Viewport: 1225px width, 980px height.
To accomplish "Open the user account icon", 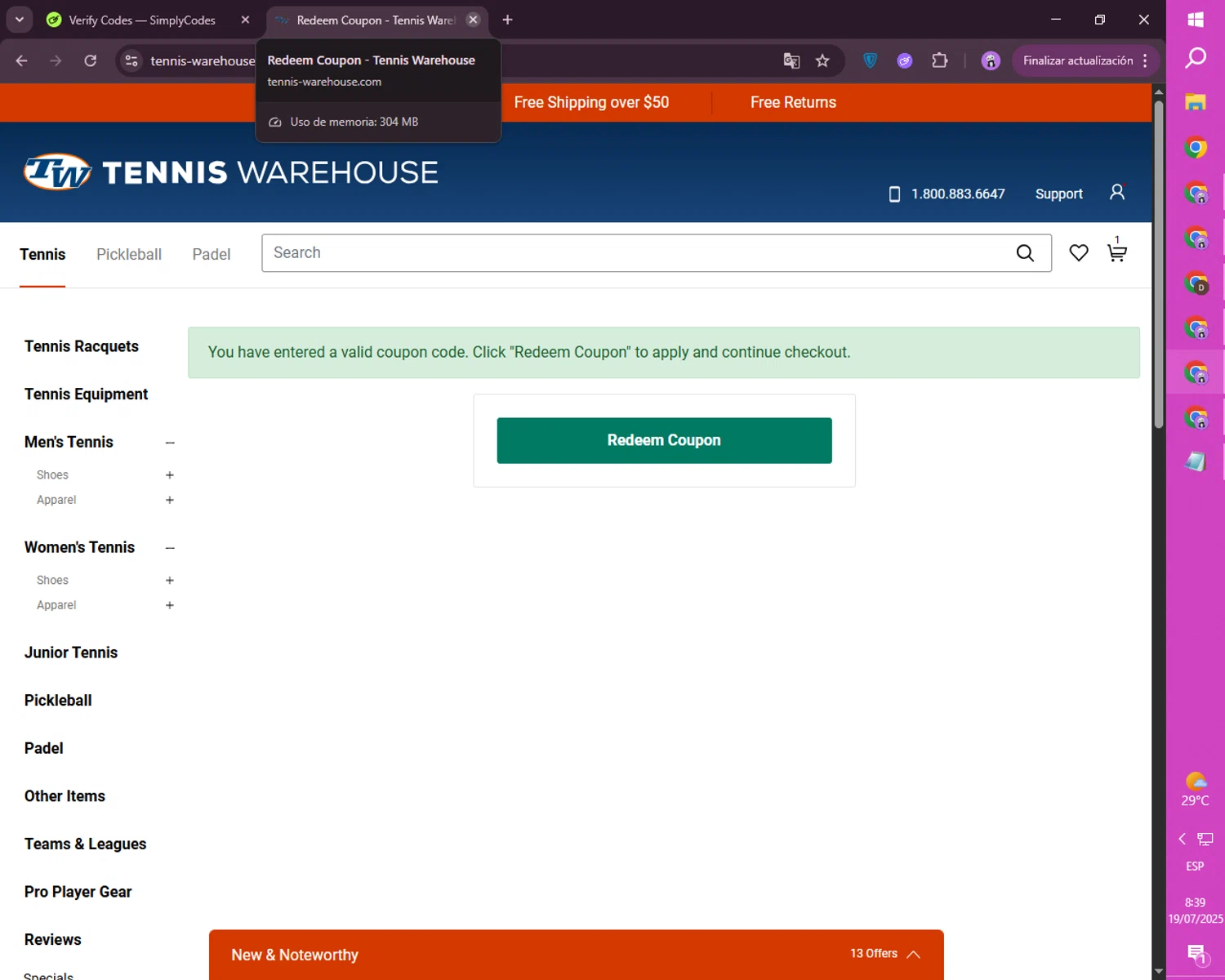I will 1117,192.
